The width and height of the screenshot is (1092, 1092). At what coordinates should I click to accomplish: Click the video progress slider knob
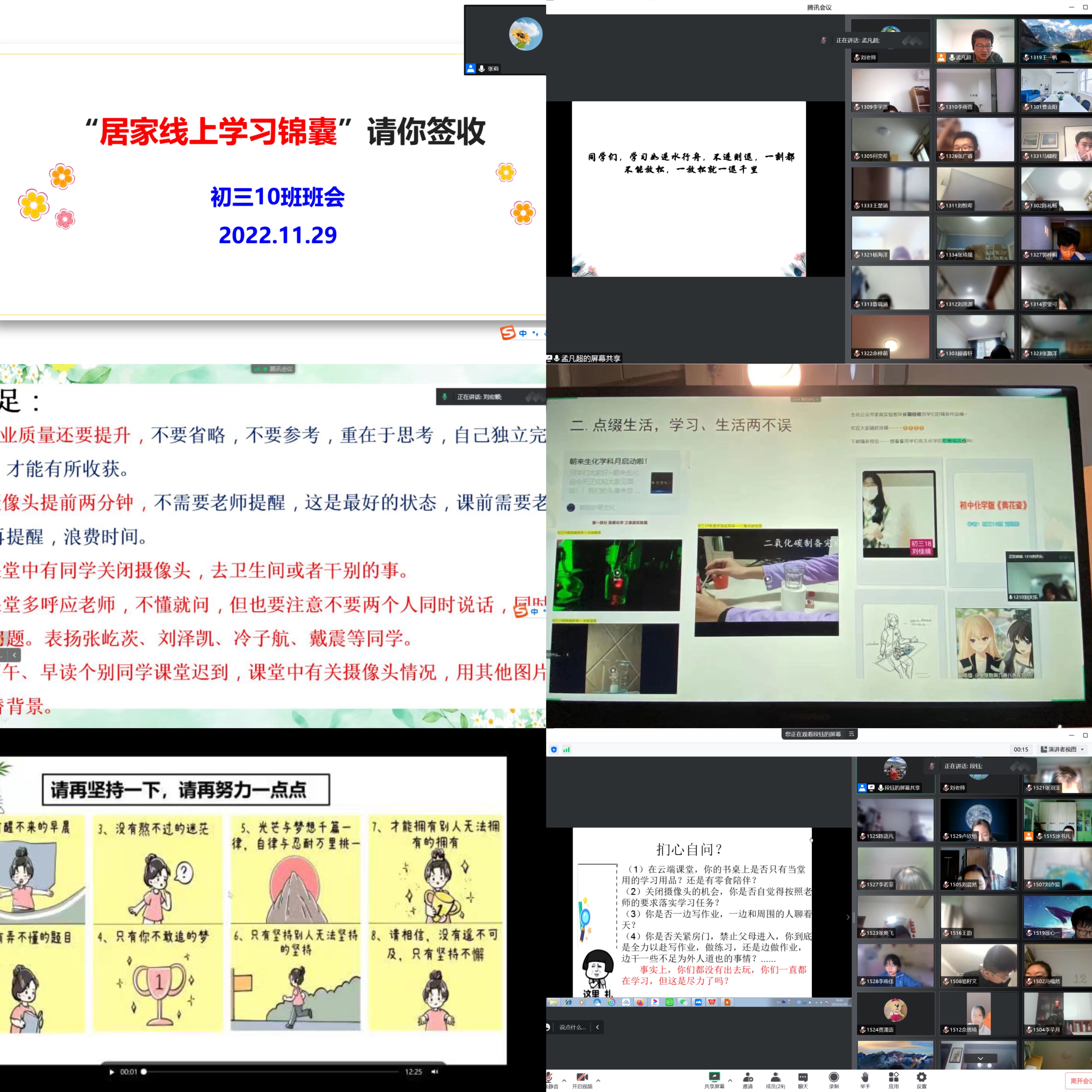point(144,1072)
